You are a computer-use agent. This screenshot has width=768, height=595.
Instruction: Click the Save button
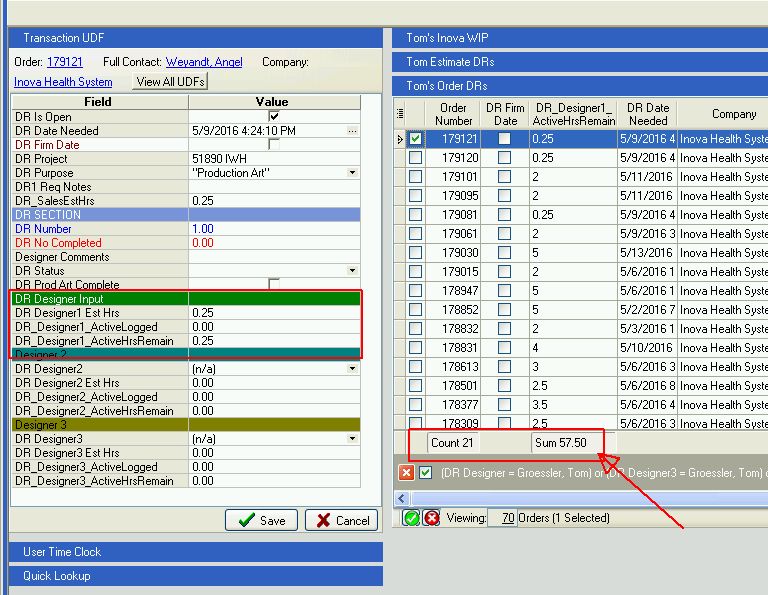point(261,520)
